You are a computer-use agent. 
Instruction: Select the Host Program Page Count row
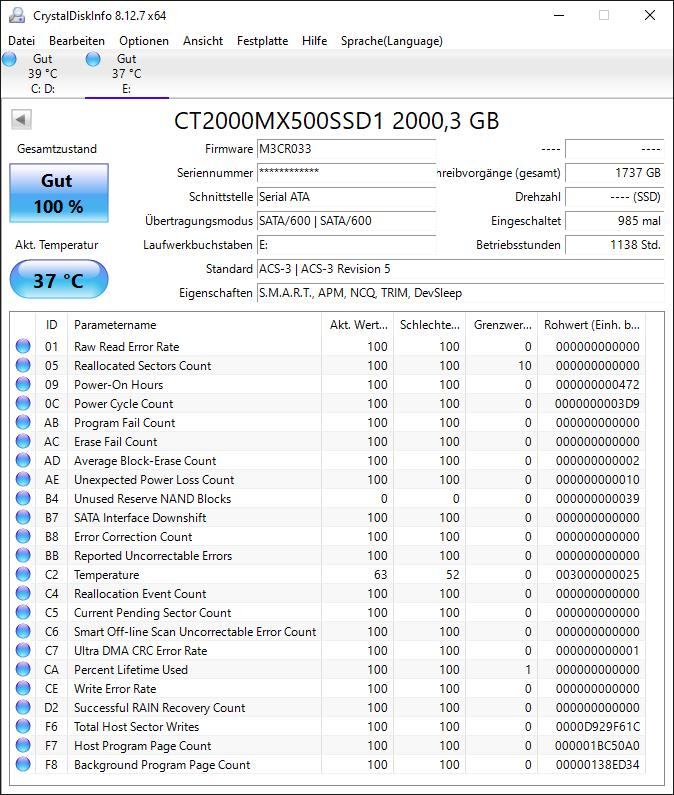[x=328, y=745]
